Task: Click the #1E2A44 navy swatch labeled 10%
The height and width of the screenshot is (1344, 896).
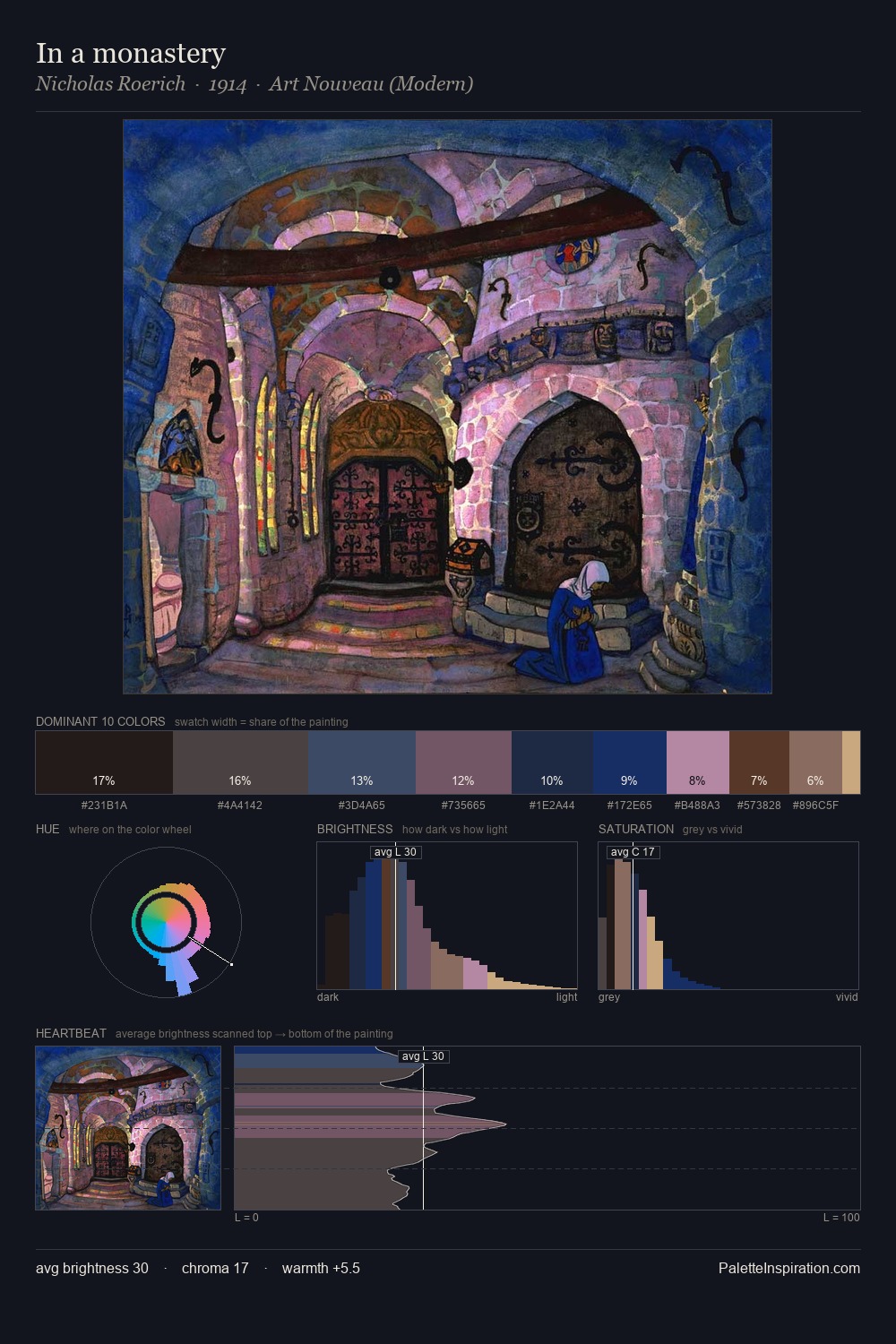Action: [552, 762]
